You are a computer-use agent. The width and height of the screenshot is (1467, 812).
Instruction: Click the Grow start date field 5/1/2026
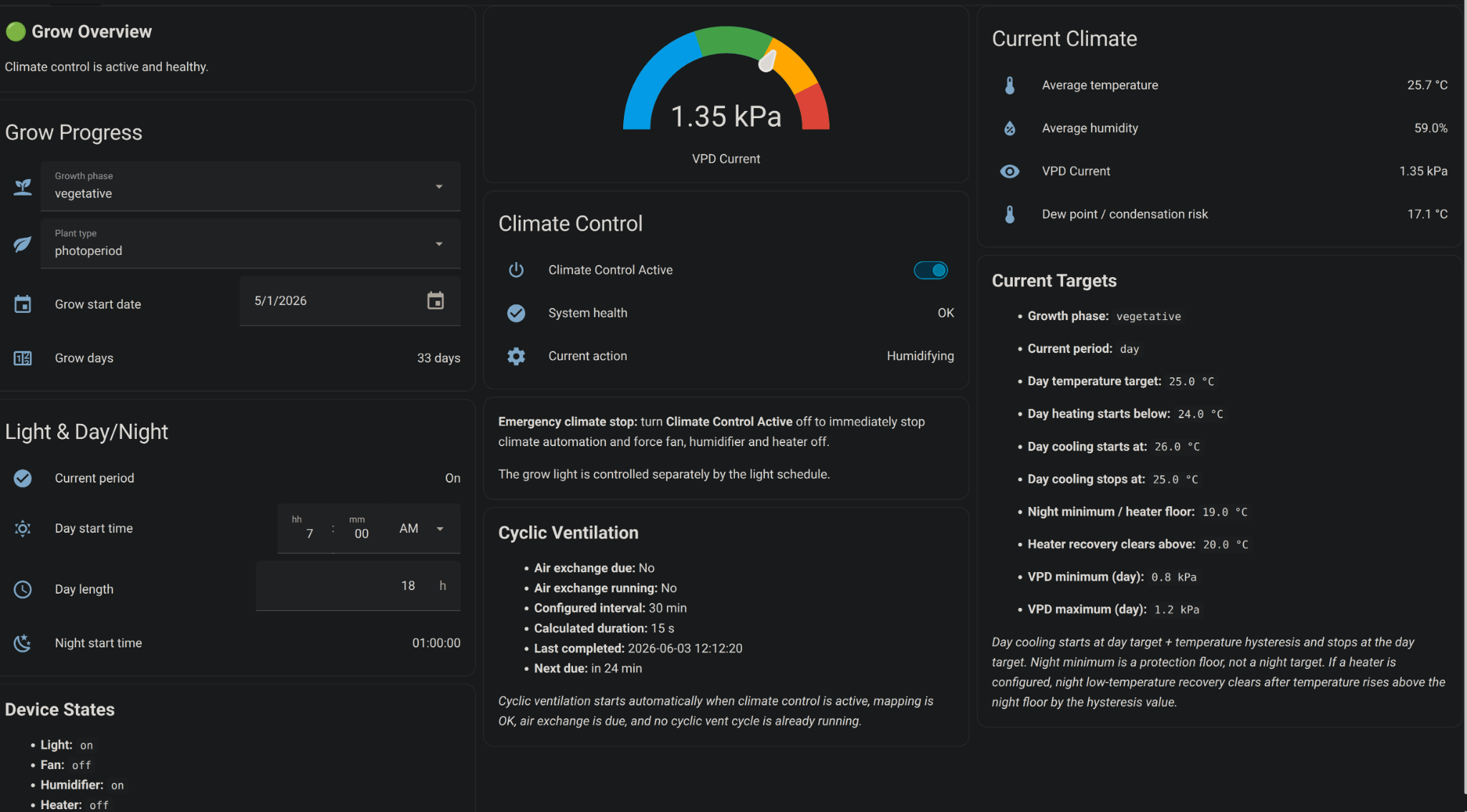(x=350, y=301)
